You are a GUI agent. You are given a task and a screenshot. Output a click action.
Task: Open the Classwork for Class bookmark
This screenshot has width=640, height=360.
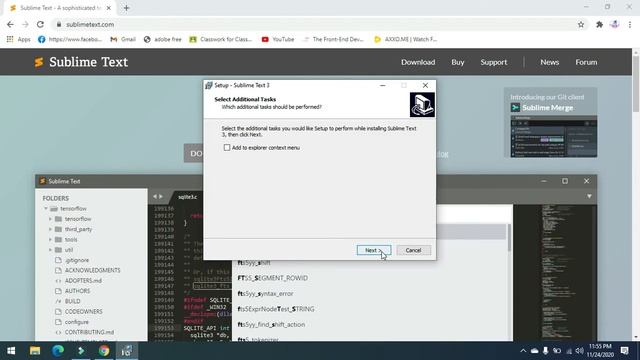(221, 39)
